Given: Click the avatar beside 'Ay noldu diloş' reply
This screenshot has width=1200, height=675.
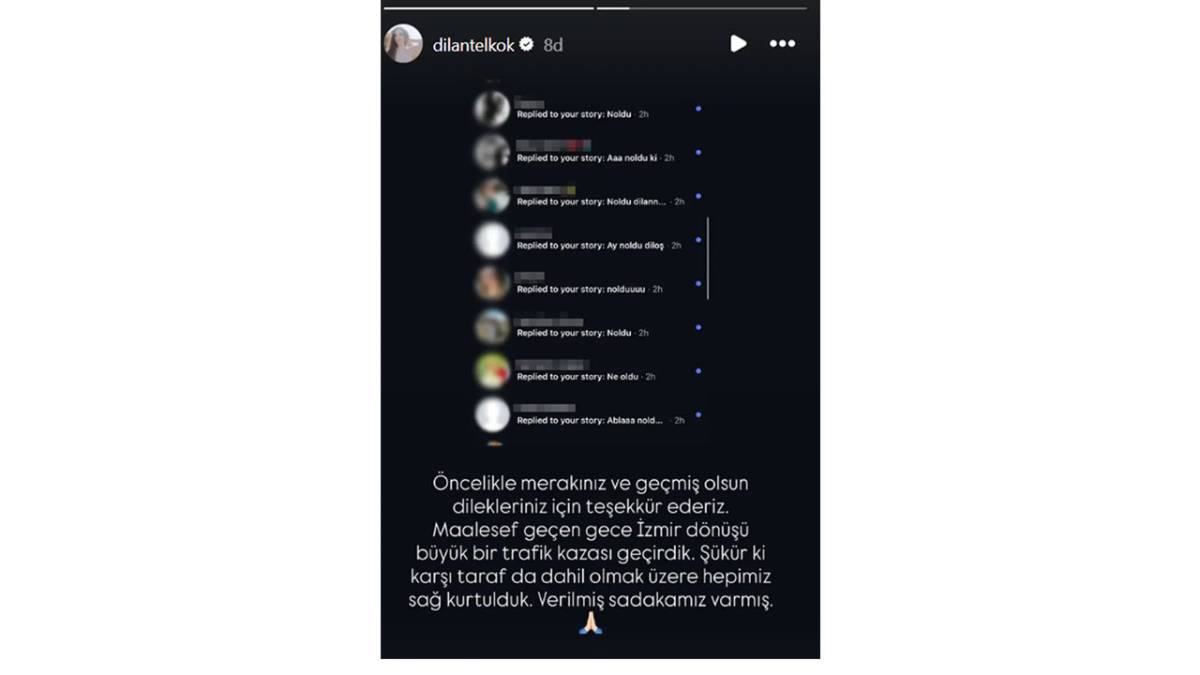Looking at the screenshot, I should tap(491, 240).
